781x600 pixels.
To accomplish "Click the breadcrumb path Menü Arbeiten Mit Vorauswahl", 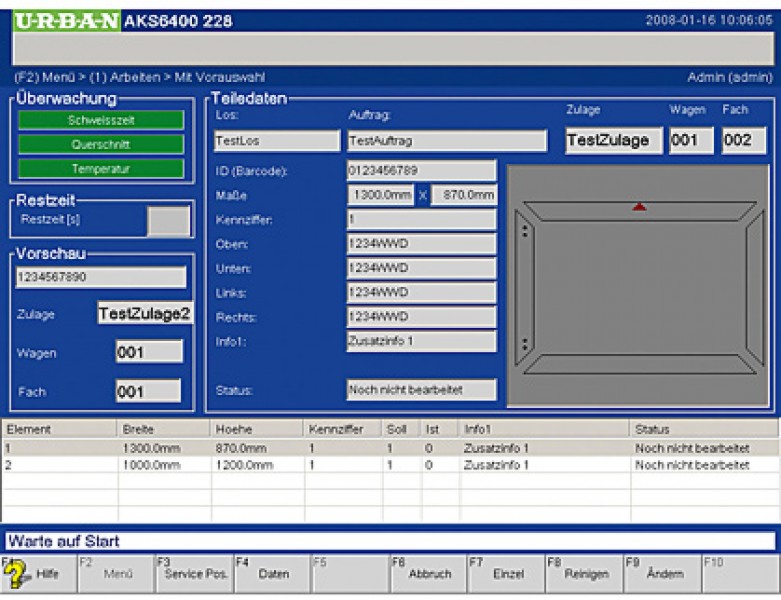I will (139, 77).
